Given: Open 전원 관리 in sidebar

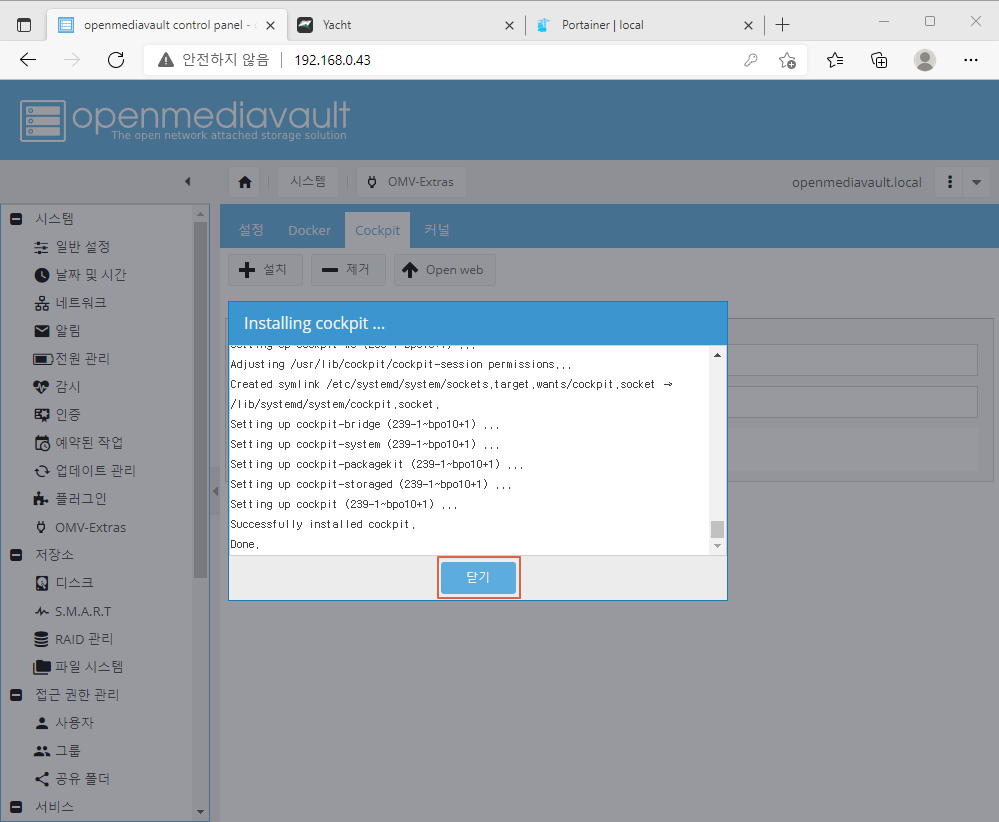Looking at the screenshot, I should click(82, 359).
